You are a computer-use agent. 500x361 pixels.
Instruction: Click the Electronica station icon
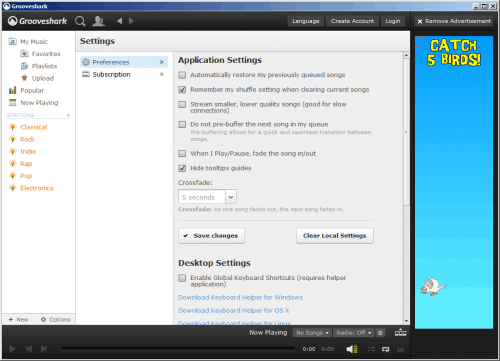(13, 188)
